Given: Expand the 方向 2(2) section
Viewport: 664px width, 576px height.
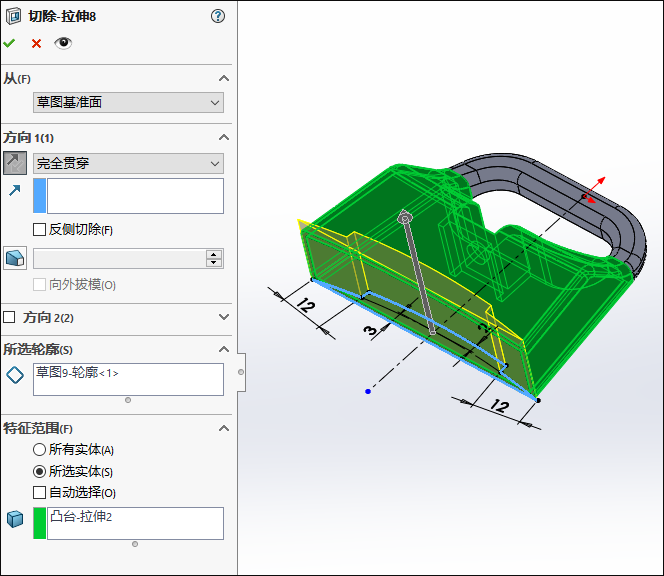Looking at the screenshot, I should point(224,317).
